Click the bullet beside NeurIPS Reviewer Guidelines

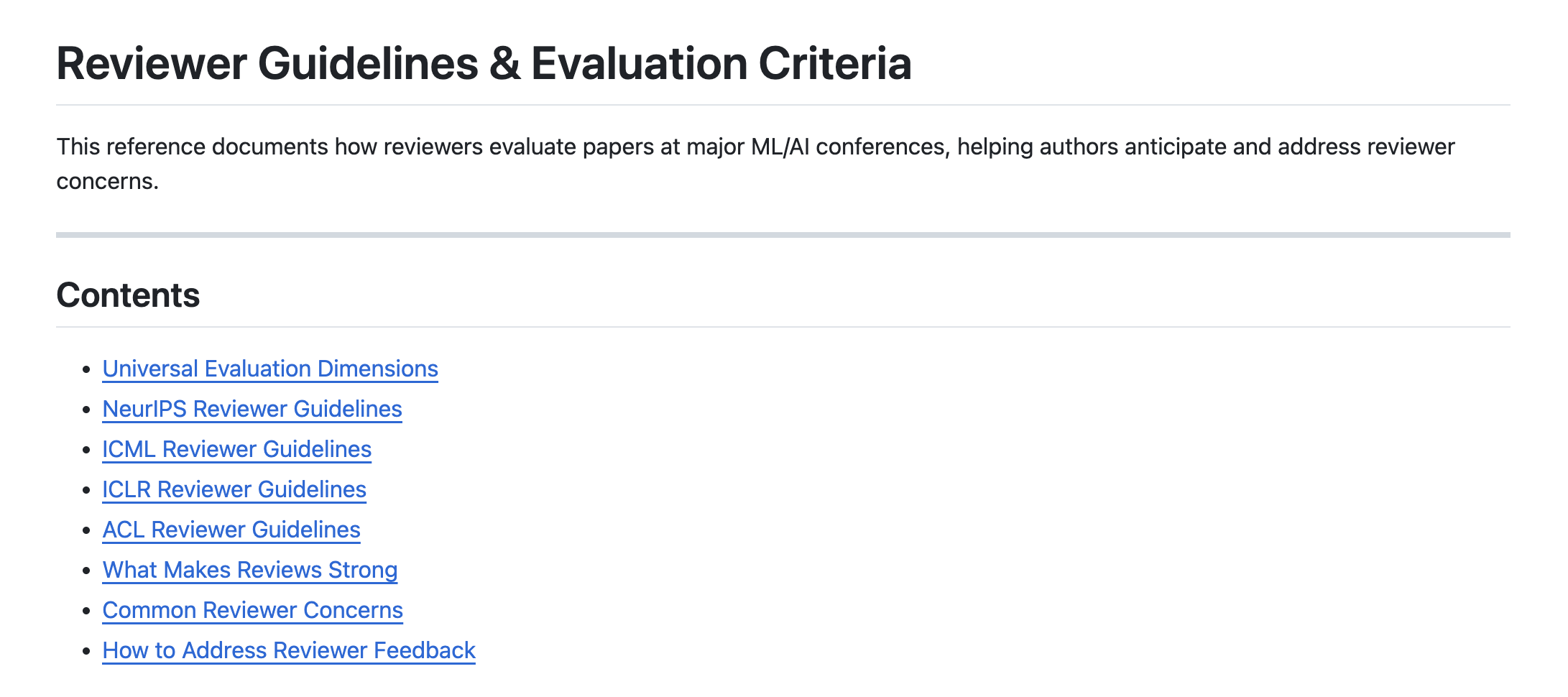[x=87, y=410]
